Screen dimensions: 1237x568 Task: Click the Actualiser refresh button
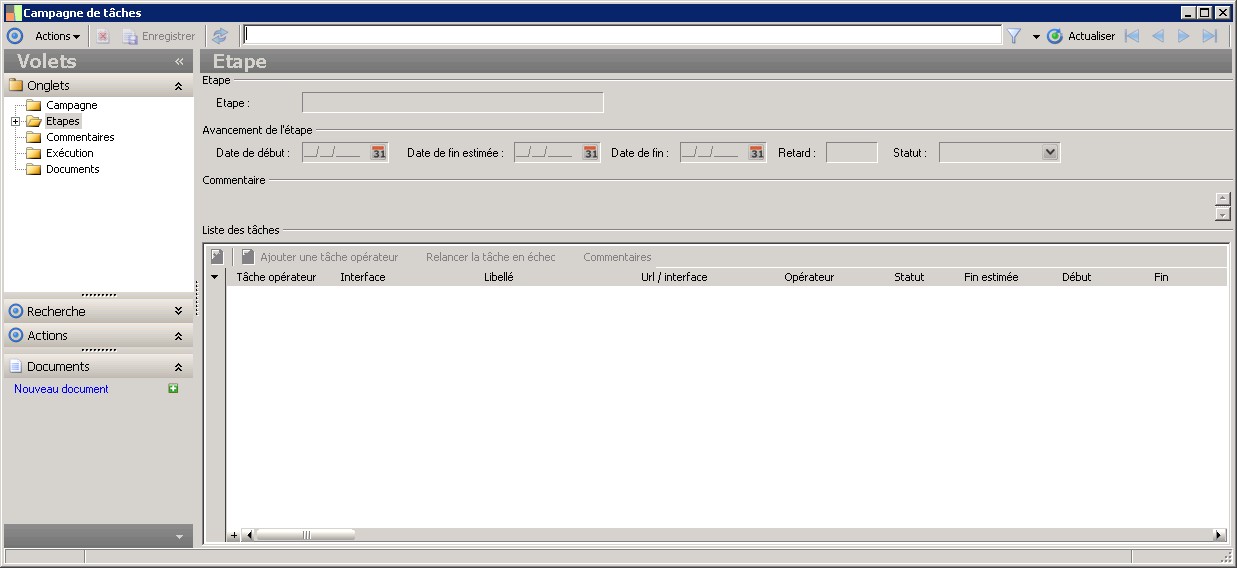pos(1081,36)
